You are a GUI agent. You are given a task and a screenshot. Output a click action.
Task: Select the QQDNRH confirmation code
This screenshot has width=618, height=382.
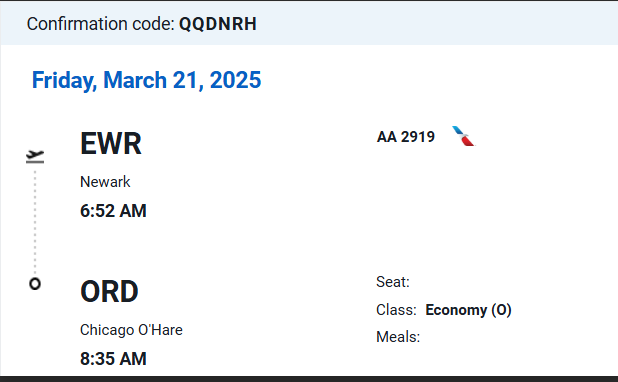218,24
